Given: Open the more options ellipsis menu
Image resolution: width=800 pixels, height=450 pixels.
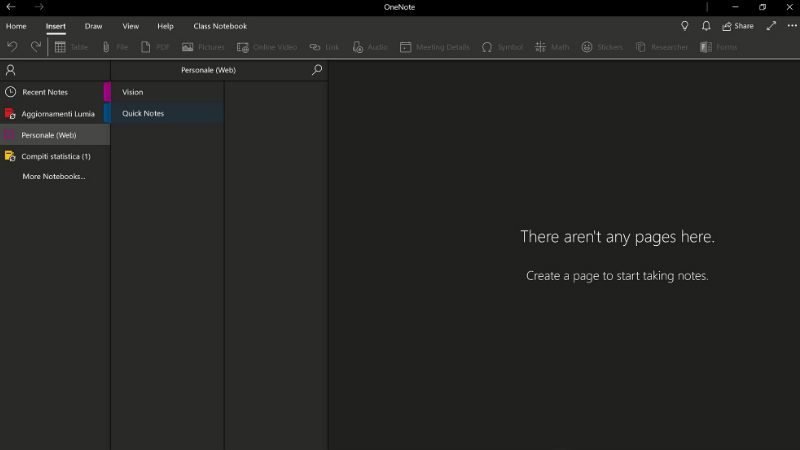Looking at the screenshot, I should pos(792,26).
